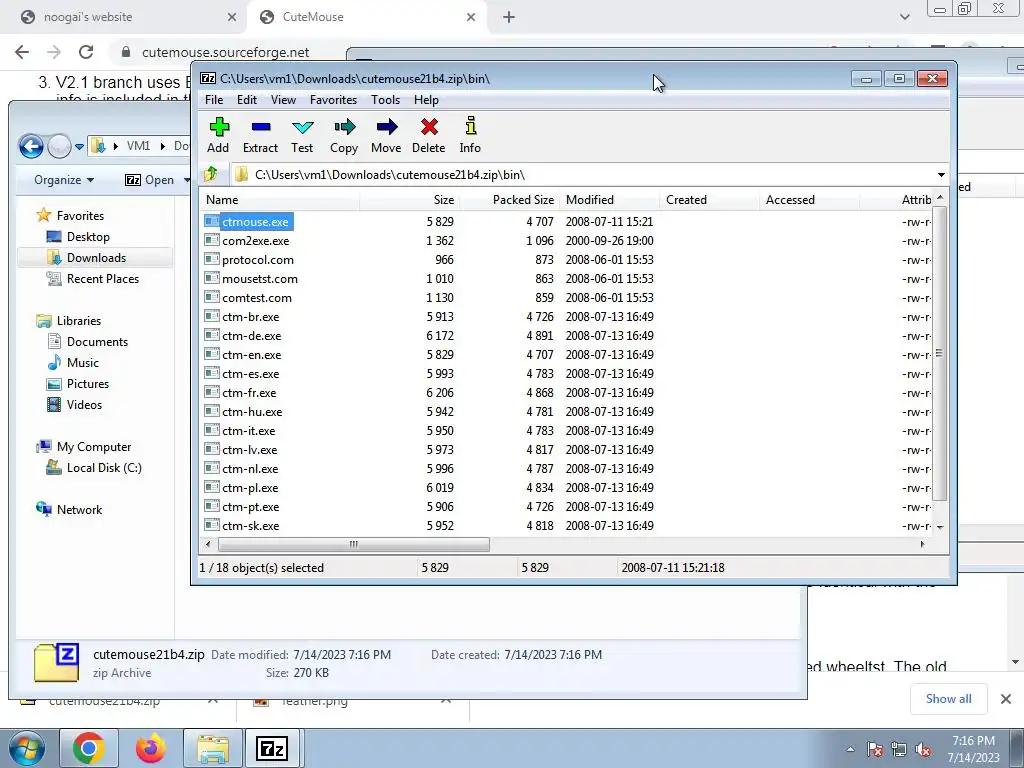The image size is (1024, 768).
Task: Open Chrome from the taskbar
Action: [x=89, y=748]
